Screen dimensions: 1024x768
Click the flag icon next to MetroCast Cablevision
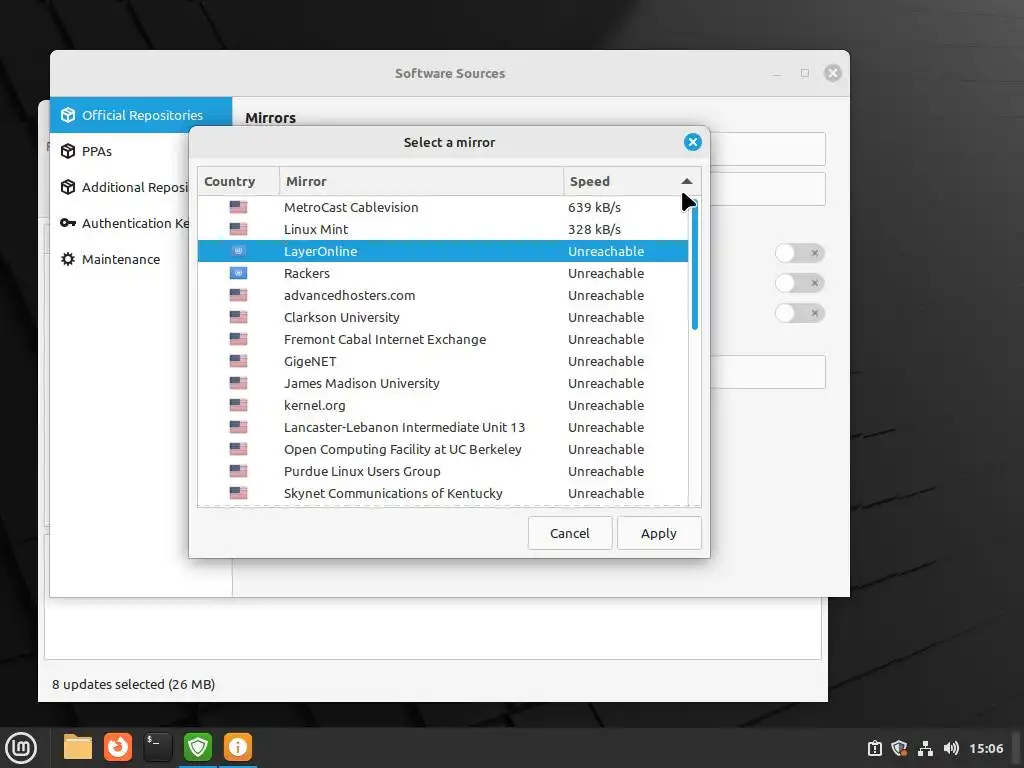pyautogui.click(x=238, y=207)
